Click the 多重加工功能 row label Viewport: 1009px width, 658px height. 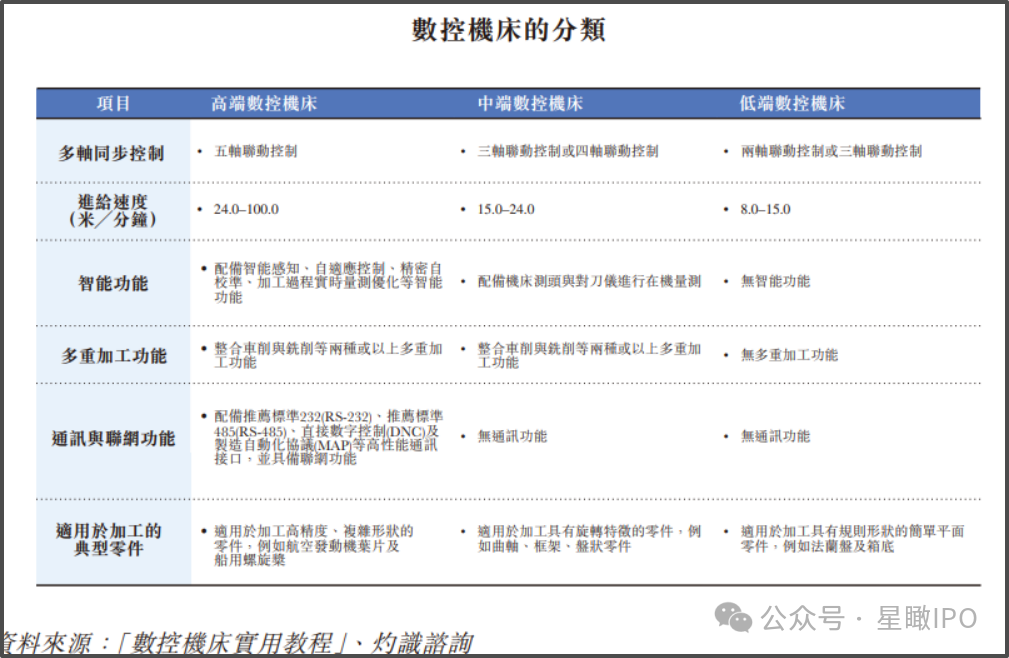click(x=114, y=355)
